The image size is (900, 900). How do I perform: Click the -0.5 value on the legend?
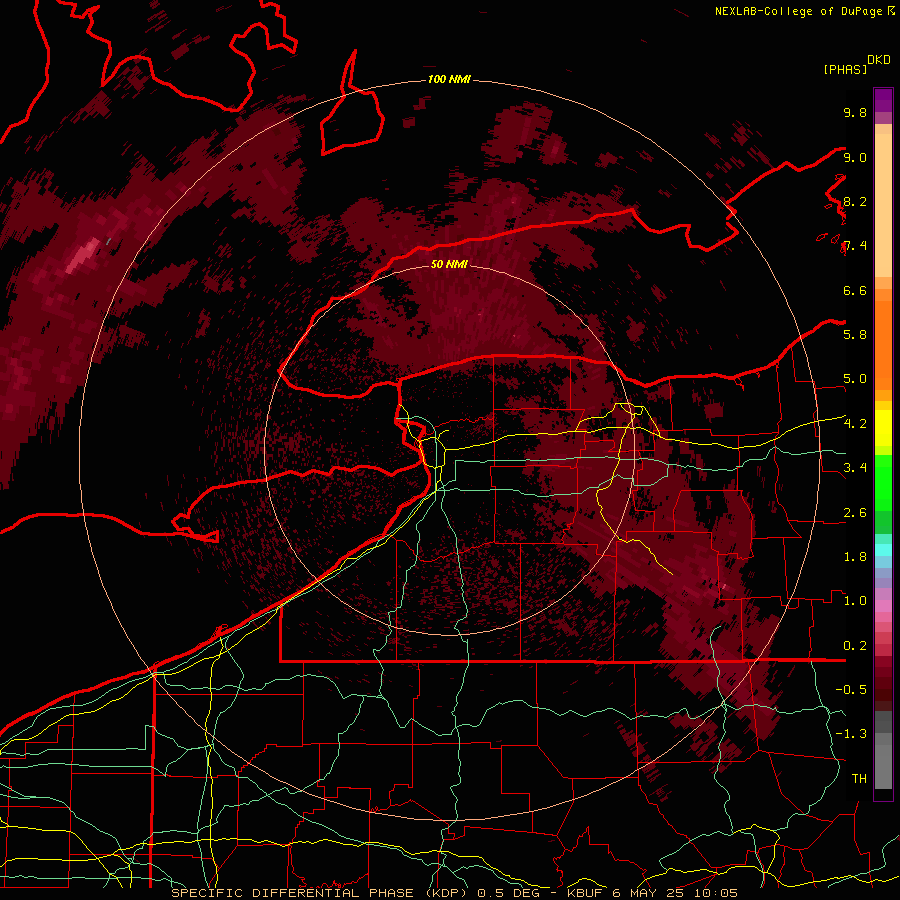click(x=851, y=690)
